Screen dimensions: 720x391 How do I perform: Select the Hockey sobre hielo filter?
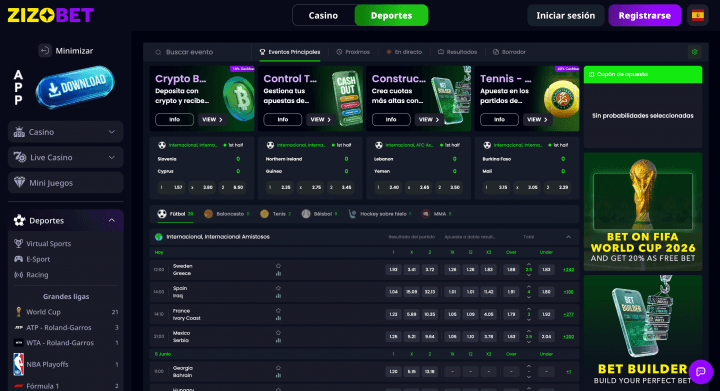coord(380,214)
